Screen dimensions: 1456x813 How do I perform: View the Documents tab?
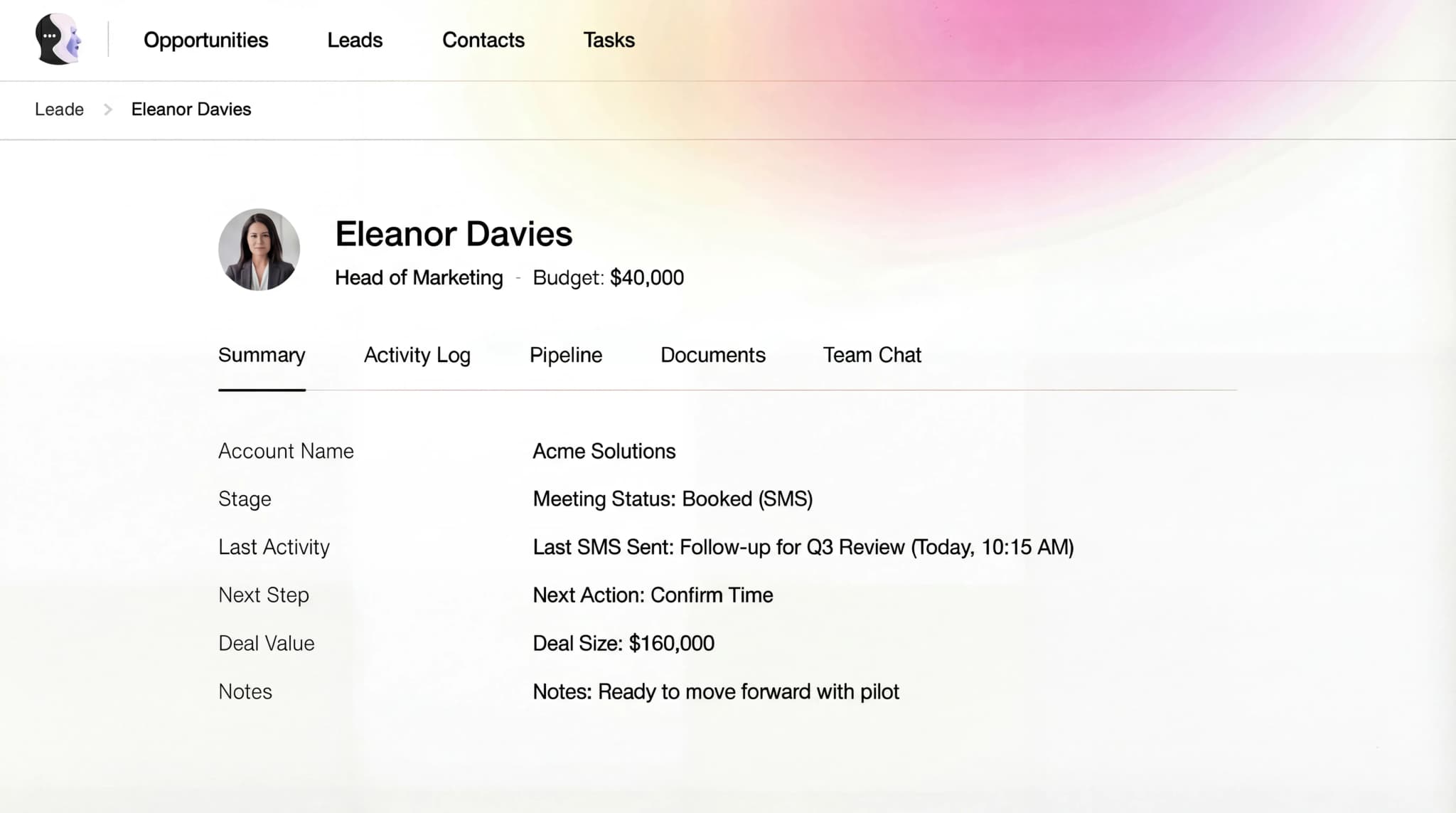pos(712,355)
